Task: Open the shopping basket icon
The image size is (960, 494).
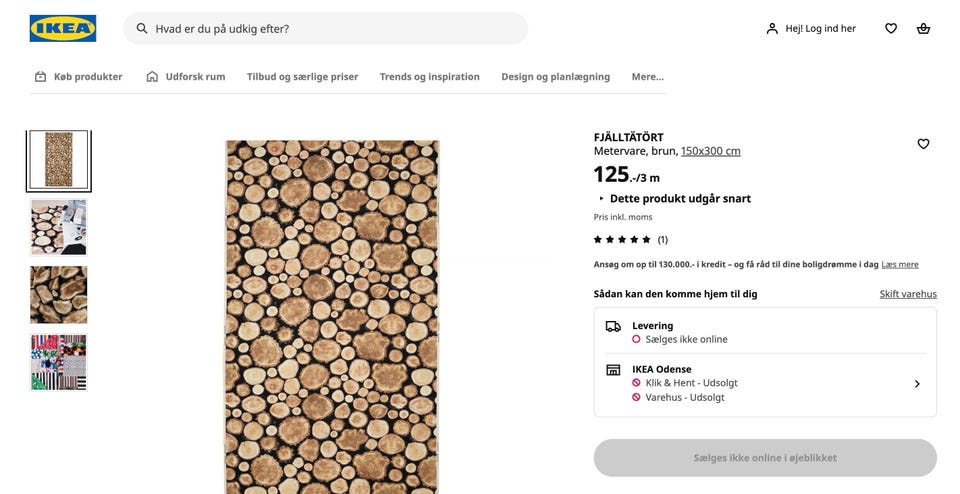Action: [x=923, y=28]
